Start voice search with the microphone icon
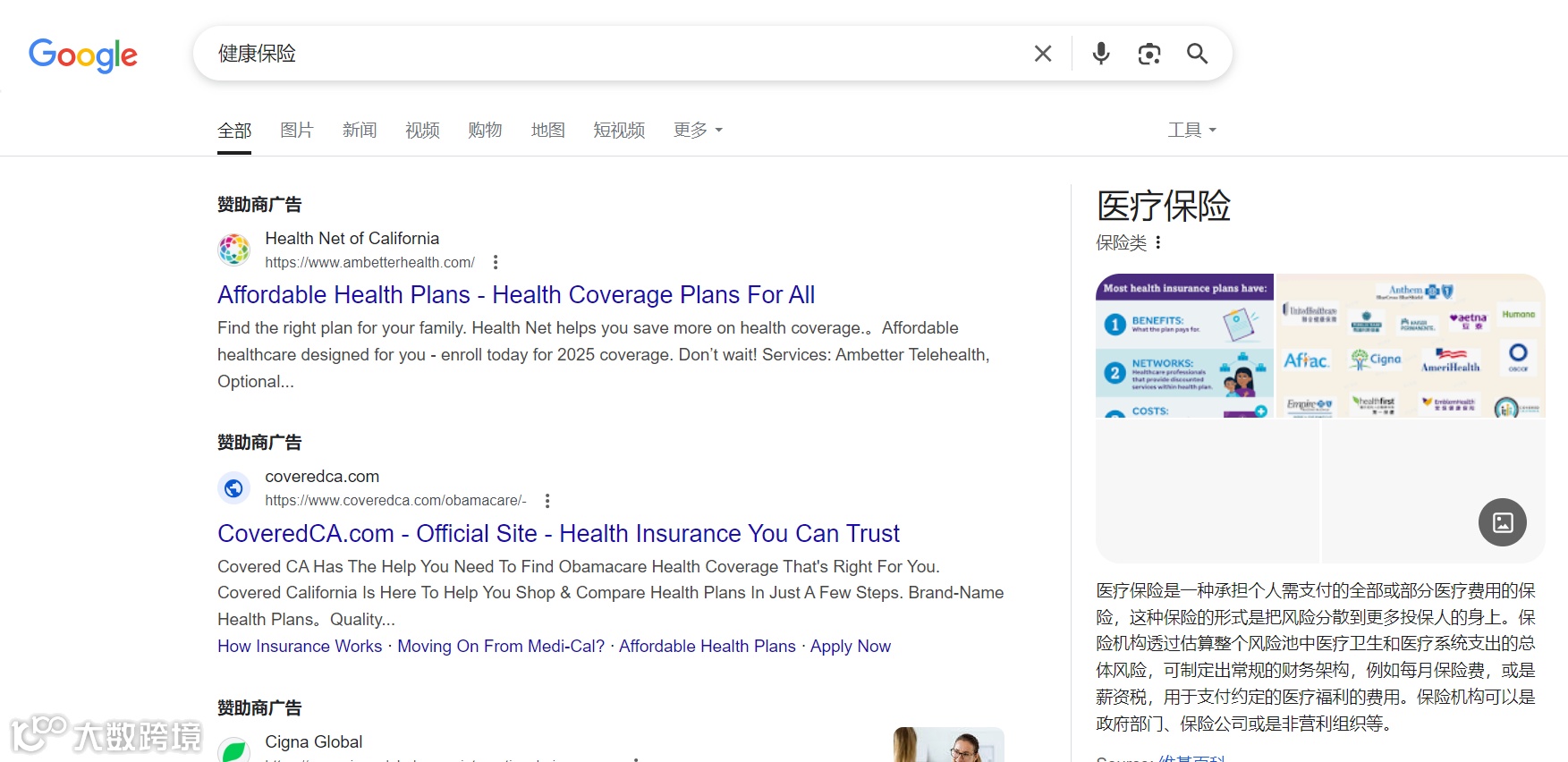Viewport: 1568px width, 762px height. click(1101, 54)
